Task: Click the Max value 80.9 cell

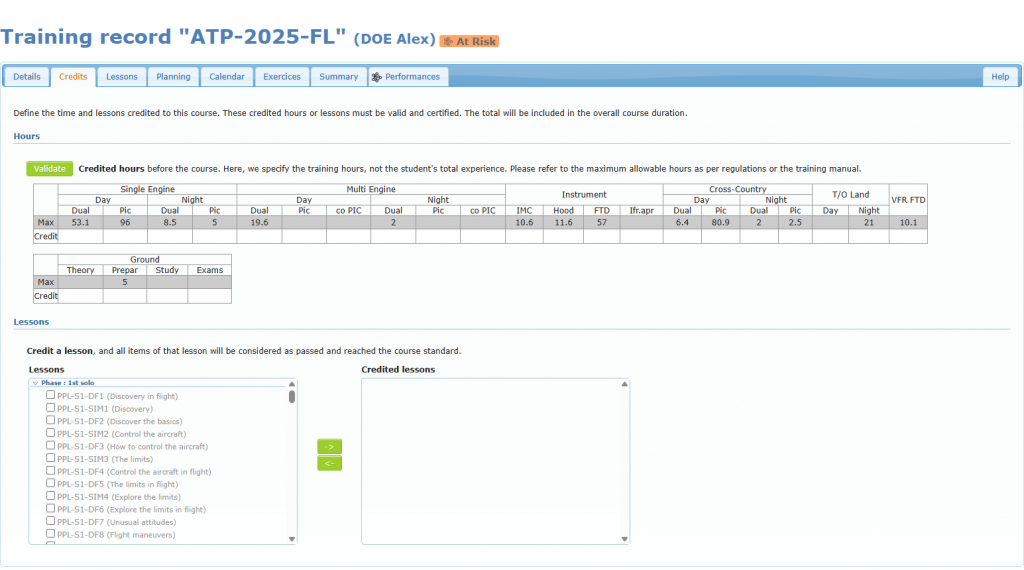Action: (x=720, y=223)
